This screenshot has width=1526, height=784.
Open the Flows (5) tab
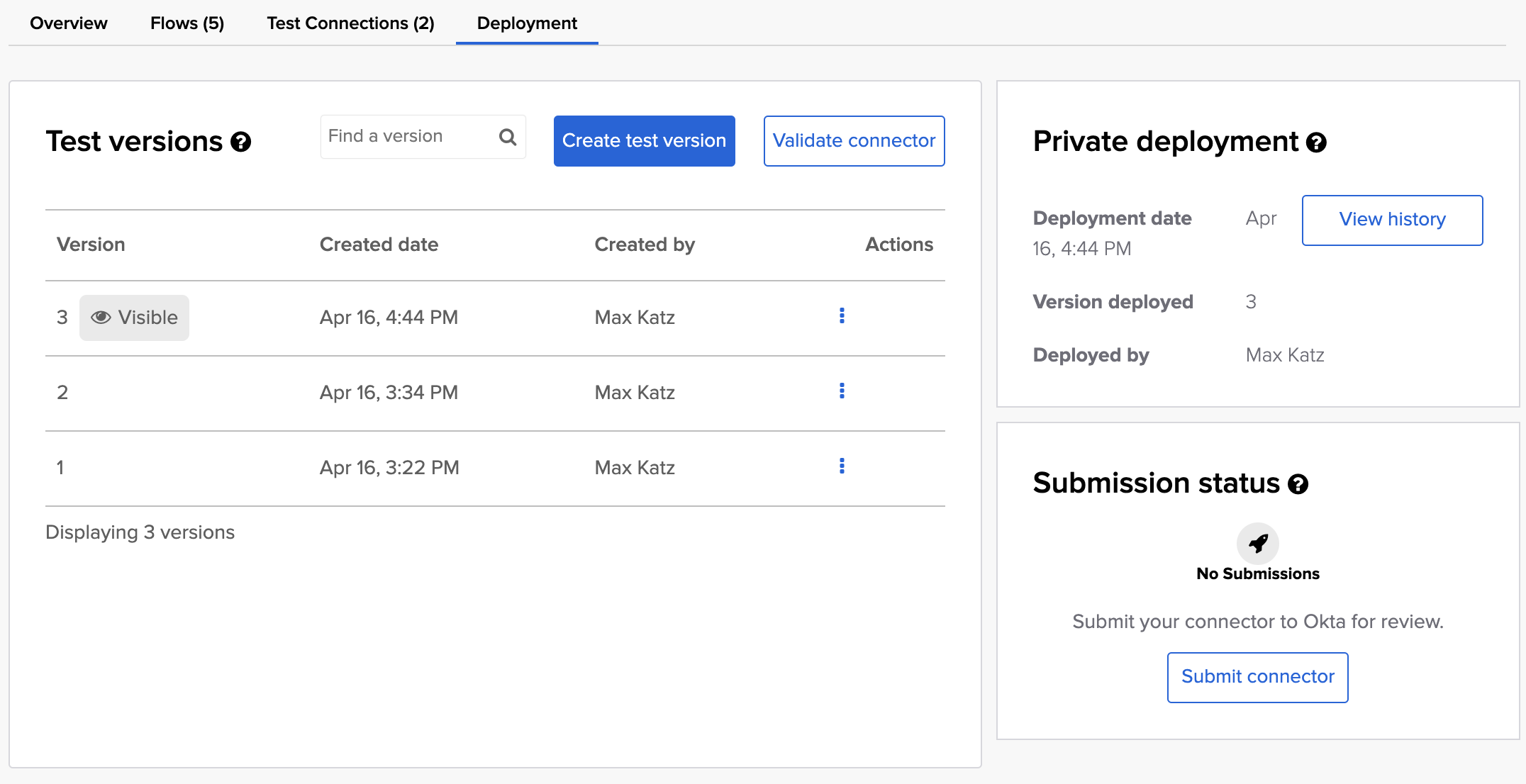click(187, 23)
